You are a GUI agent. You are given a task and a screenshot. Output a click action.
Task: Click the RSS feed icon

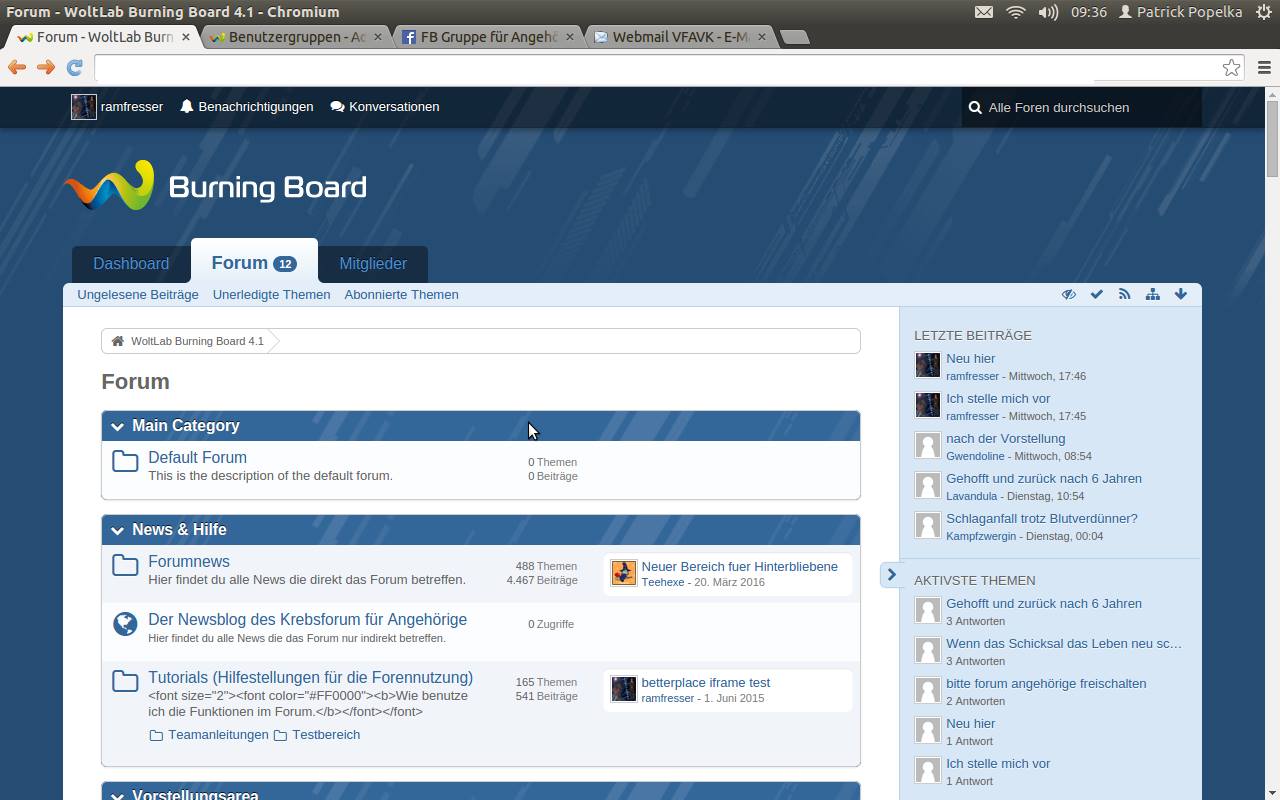click(x=1125, y=294)
